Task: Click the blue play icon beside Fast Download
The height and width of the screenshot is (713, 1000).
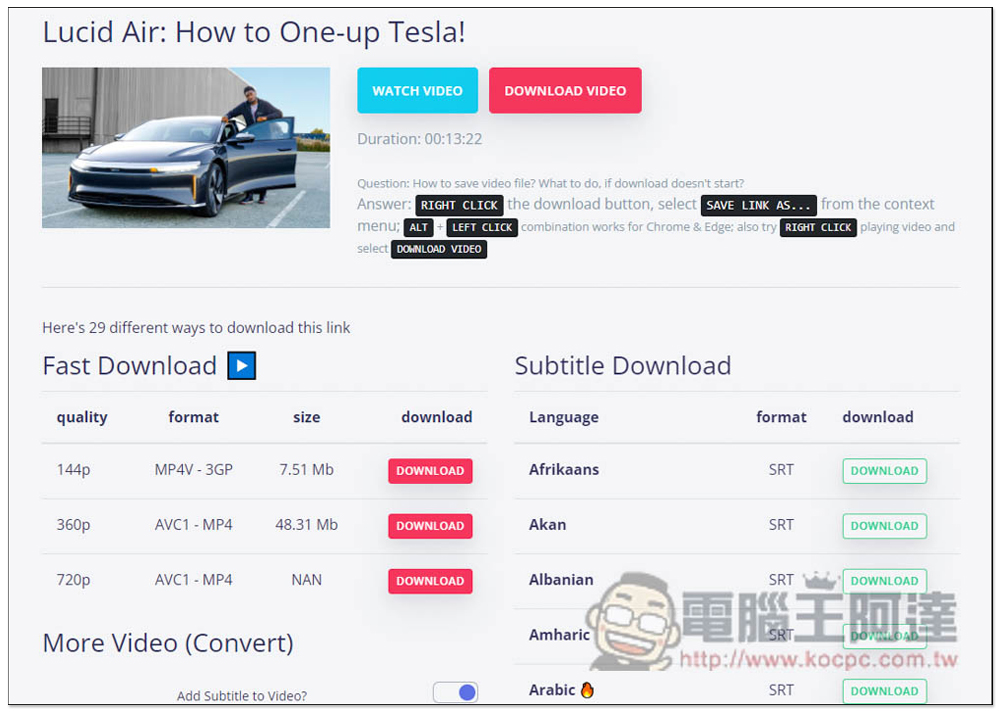Action: 241,366
